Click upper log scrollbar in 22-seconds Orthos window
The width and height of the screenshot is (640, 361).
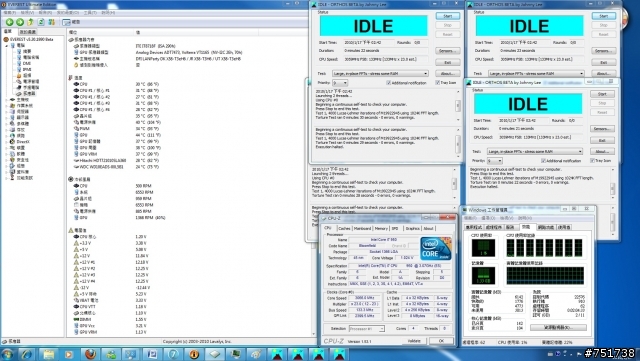(458, 105)
